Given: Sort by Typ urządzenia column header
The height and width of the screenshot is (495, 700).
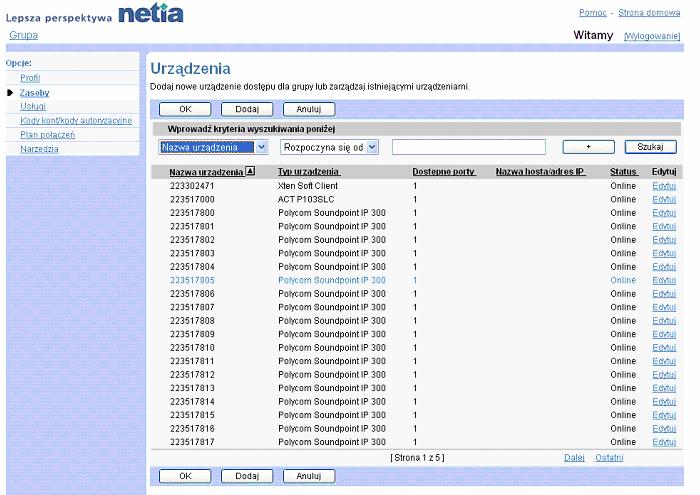Looking at the screenshot, I should tap(309, 172).
